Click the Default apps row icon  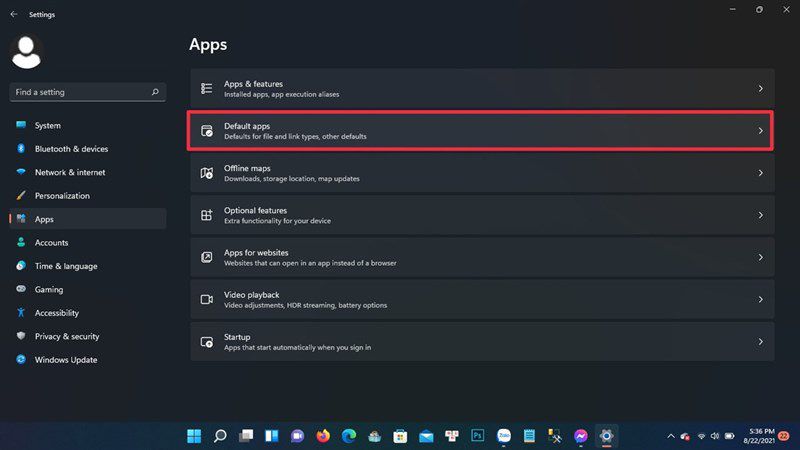(x=207, y=131)
